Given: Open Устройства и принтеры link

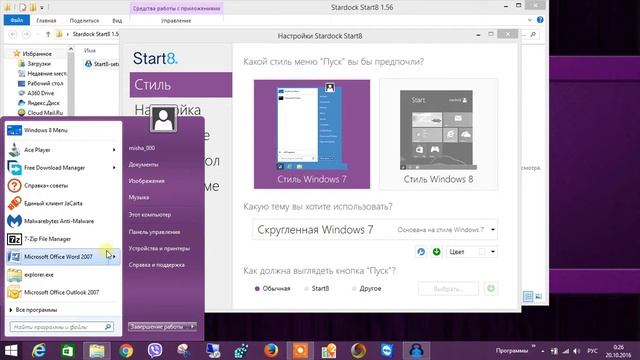Looking at the screenshot, I should point(159,248).
